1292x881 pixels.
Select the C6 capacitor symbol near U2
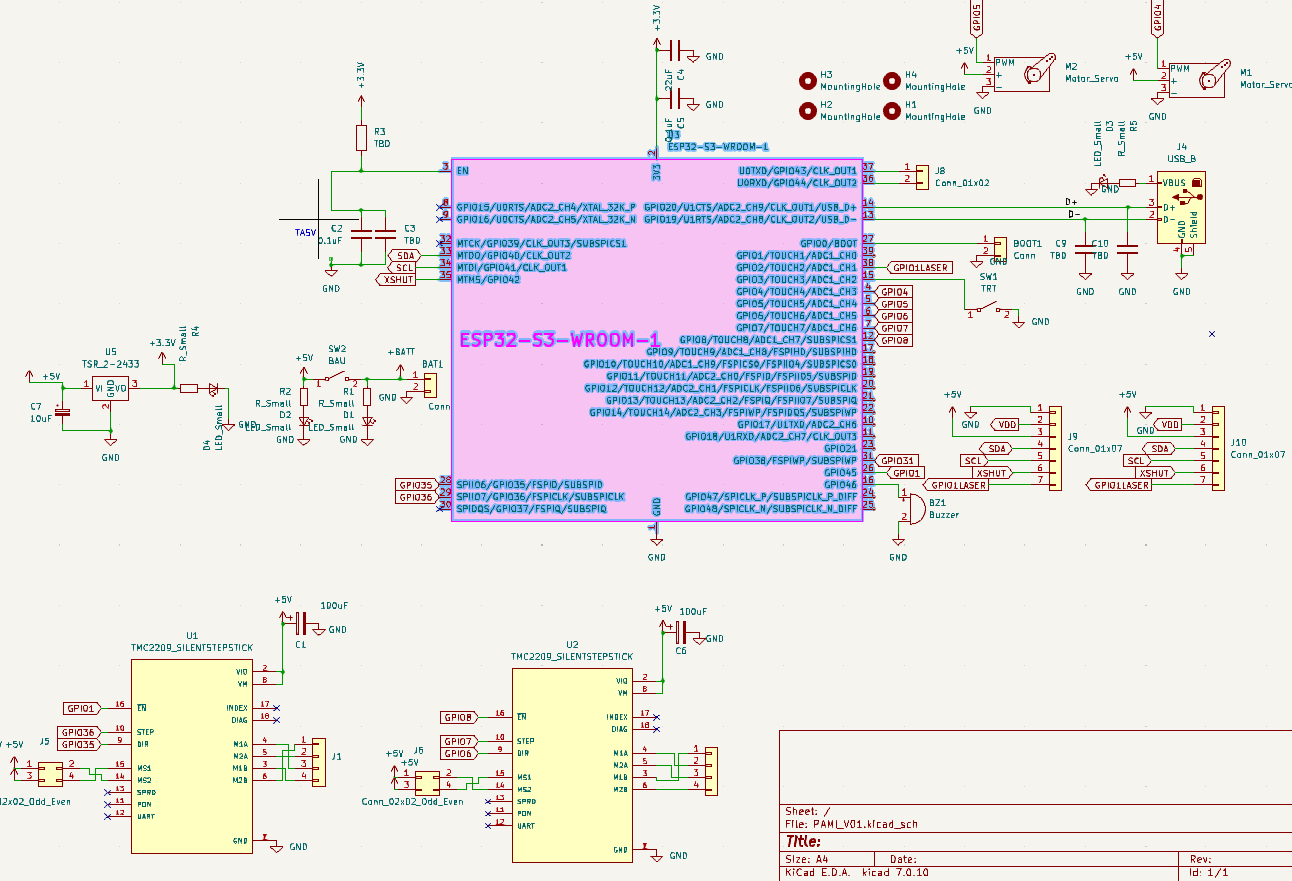click(680, 631)
